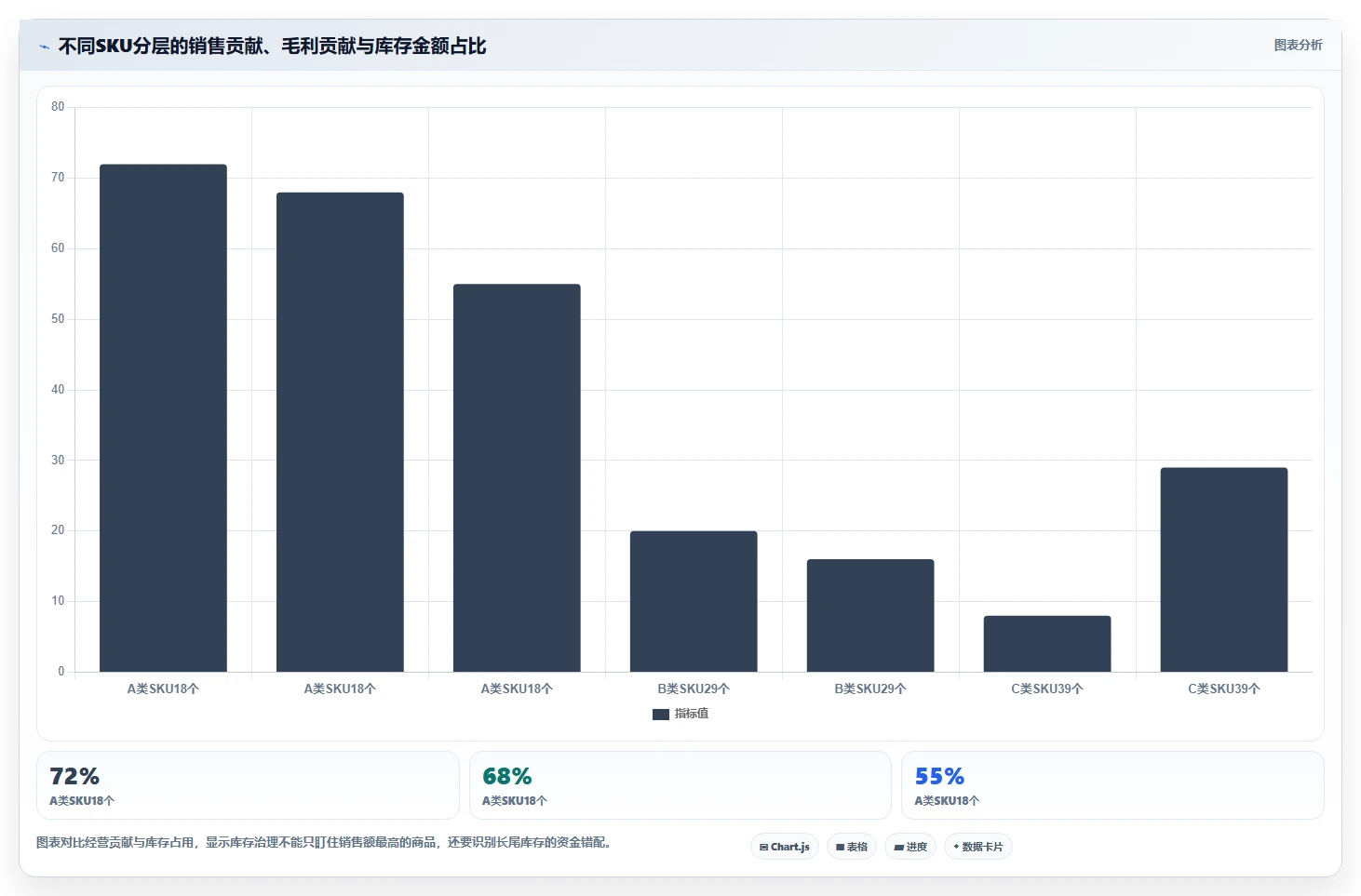Screen dimensions: 1361x896
Task: Click the y-axis label 80
Action: click(58, 107)
